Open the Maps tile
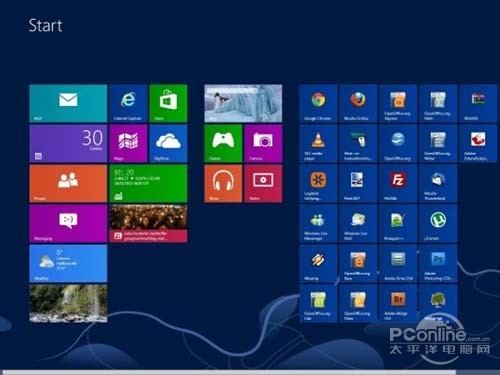The height and width of the screenshot is (375, 500). 128,143
